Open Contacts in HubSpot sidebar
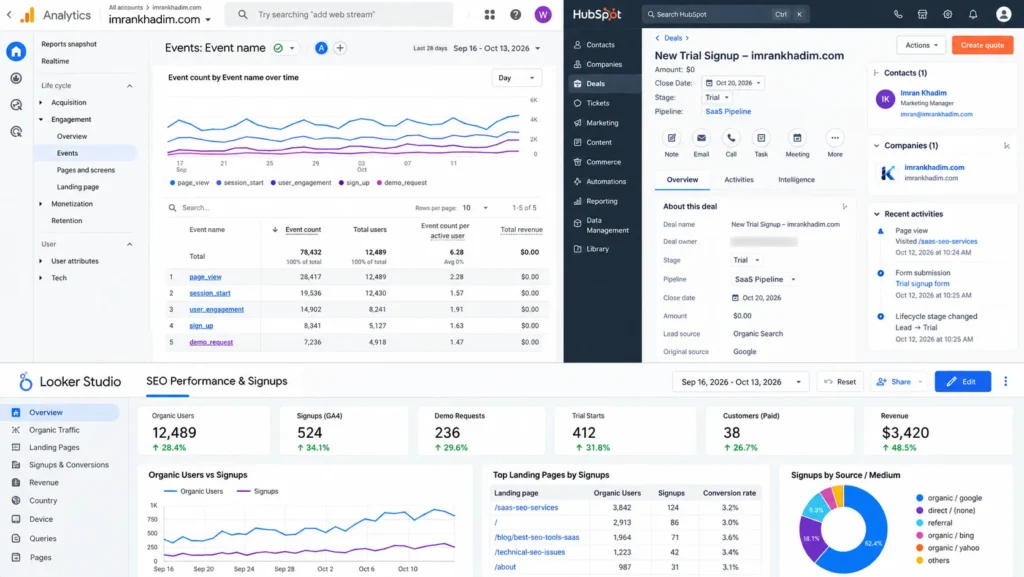 (x=601, y=45)
